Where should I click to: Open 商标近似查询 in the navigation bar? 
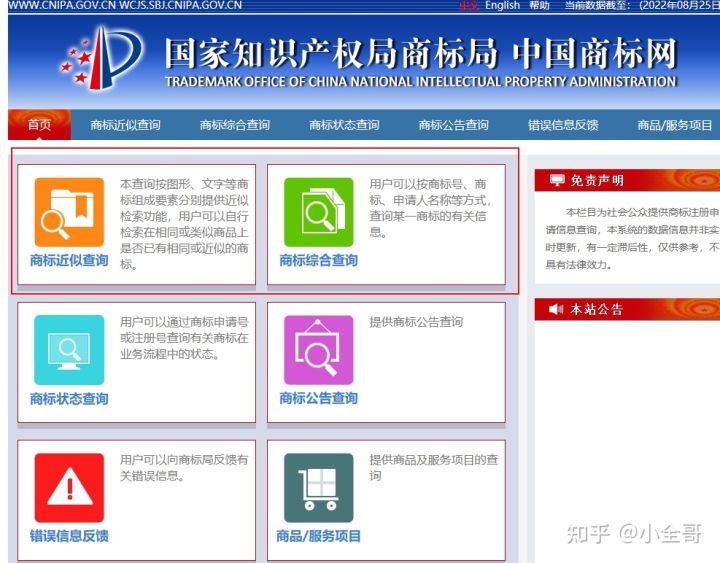125,125
